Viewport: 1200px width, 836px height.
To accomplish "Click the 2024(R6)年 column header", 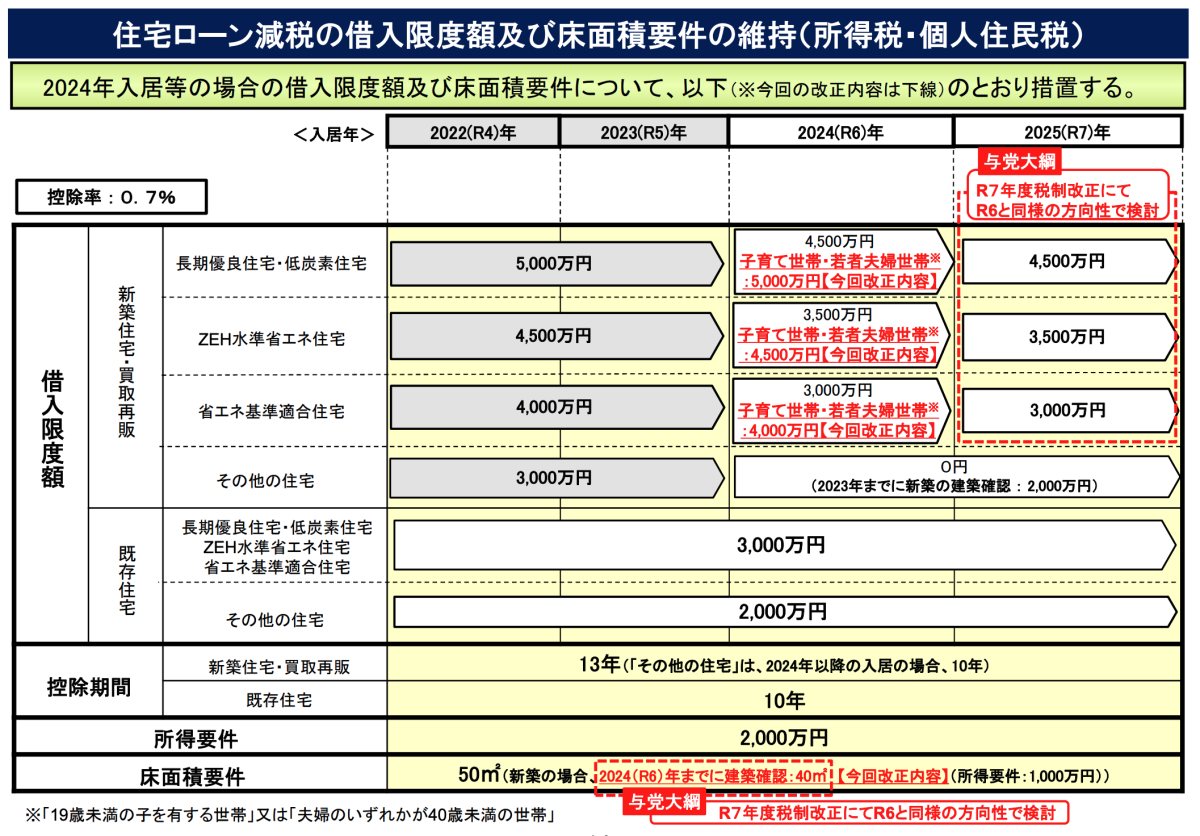I will point(841,132).
